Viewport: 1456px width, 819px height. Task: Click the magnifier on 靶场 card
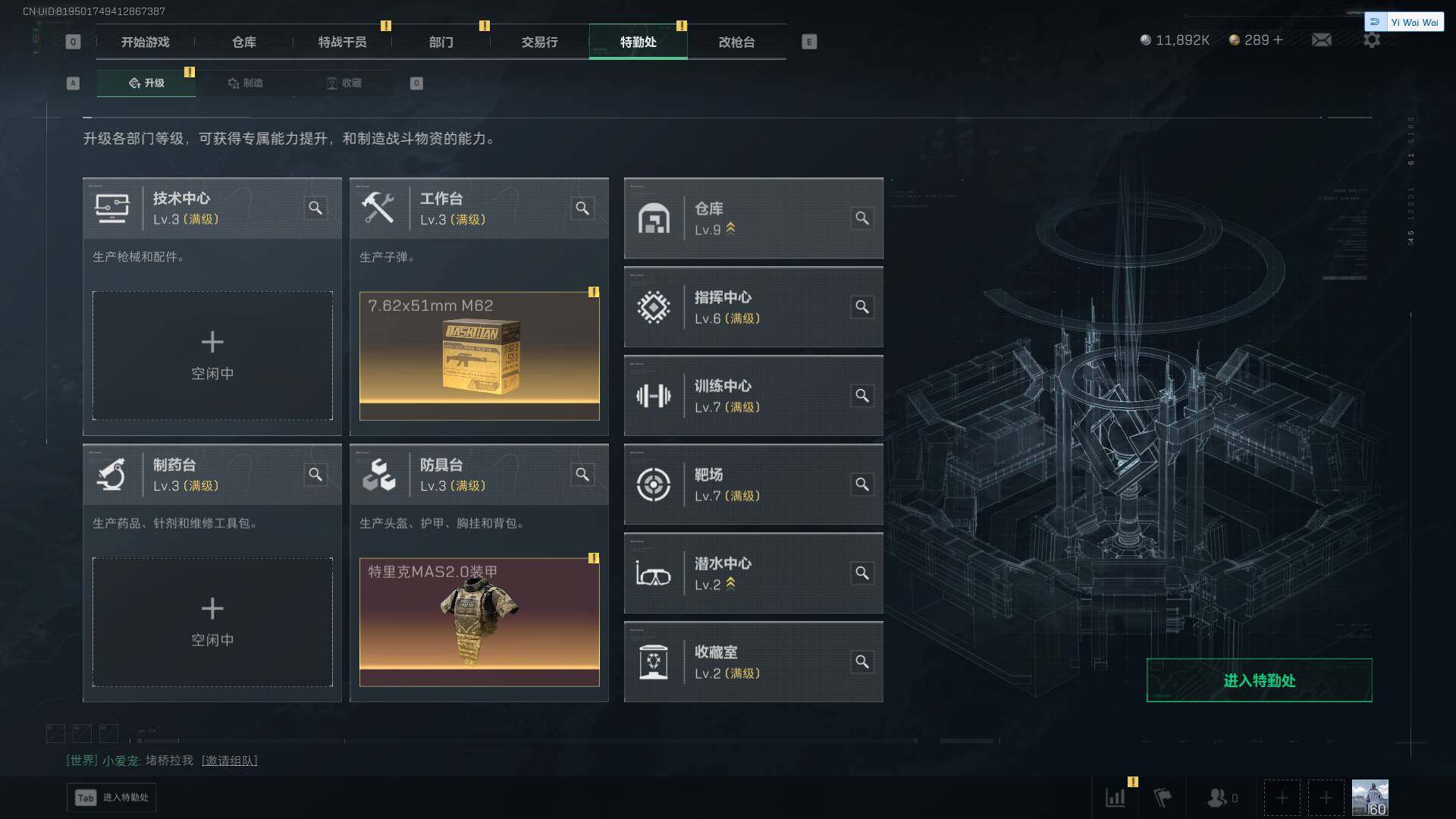click(862, 485)
